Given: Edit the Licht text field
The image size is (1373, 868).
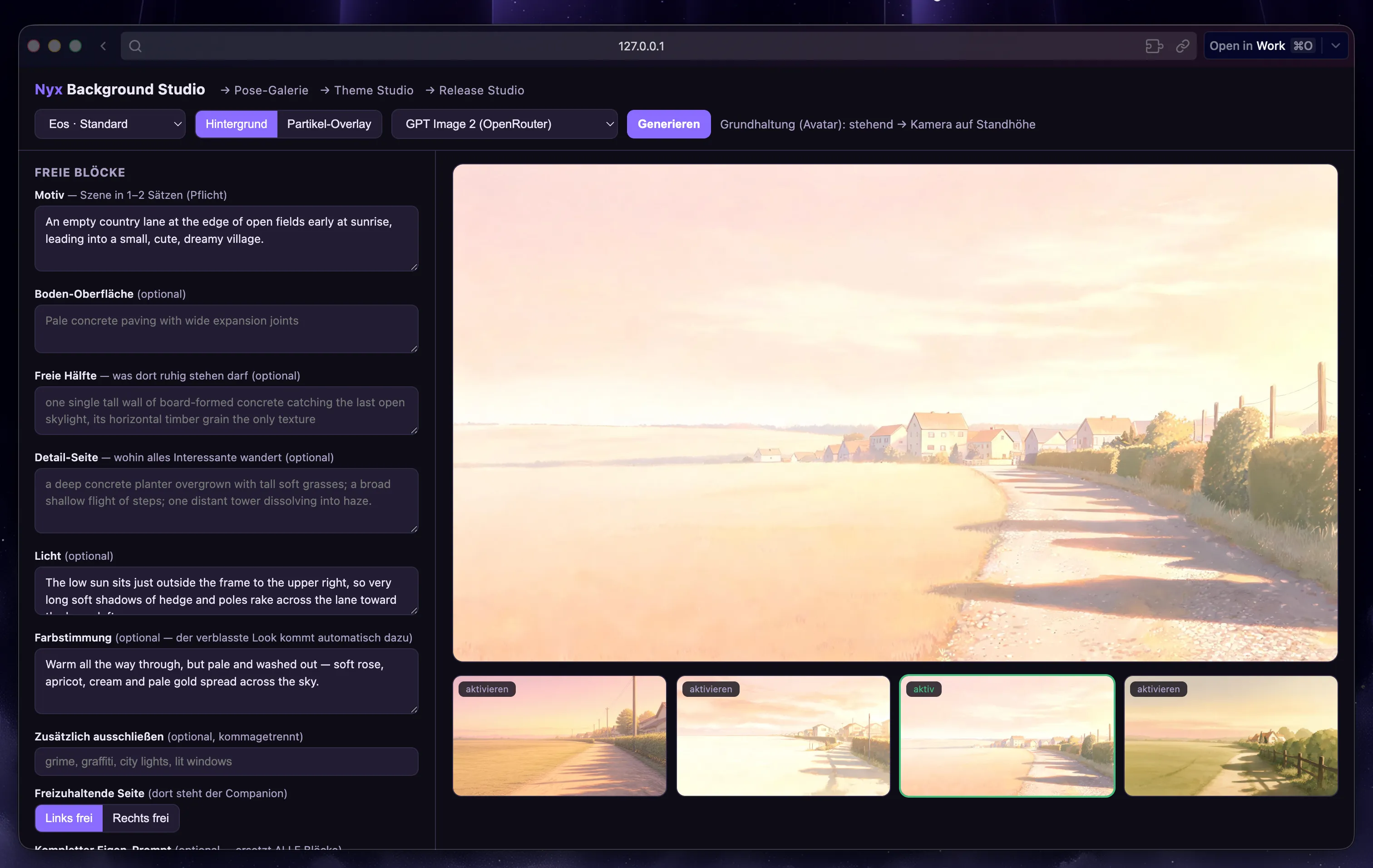Looking at the screenshot, I should 227,591.
